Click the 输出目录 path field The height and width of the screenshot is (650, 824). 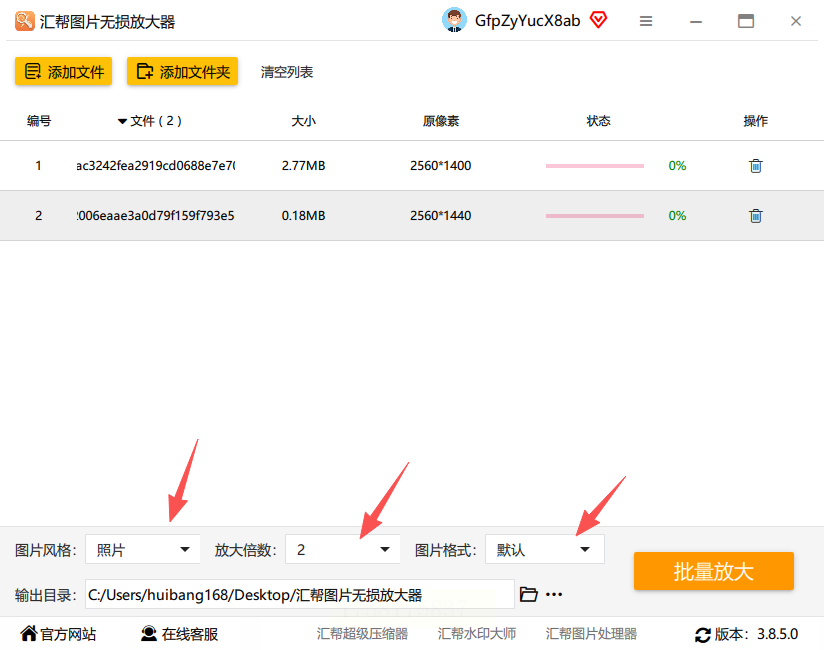300,594
